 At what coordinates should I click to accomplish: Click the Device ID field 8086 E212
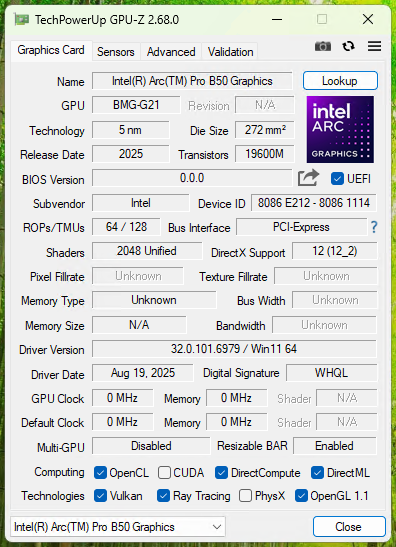point(314,203)
